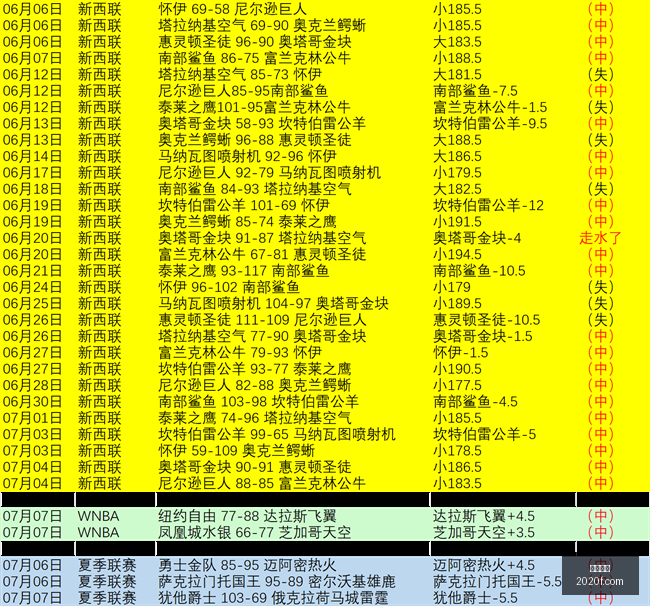Select match 奥克兰鳄蜥 96-88 惠灵顿圣徒
The image size is (650, 606).
tap(255, 140)
